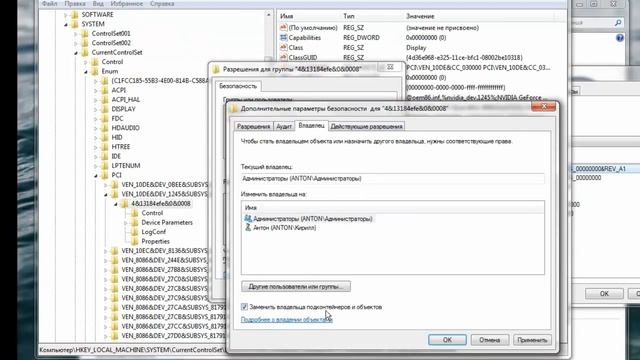Select VEN_10EC&DEV_8136 tree item
The height and width of the screenshot is (360, 640).
point(164,251)
